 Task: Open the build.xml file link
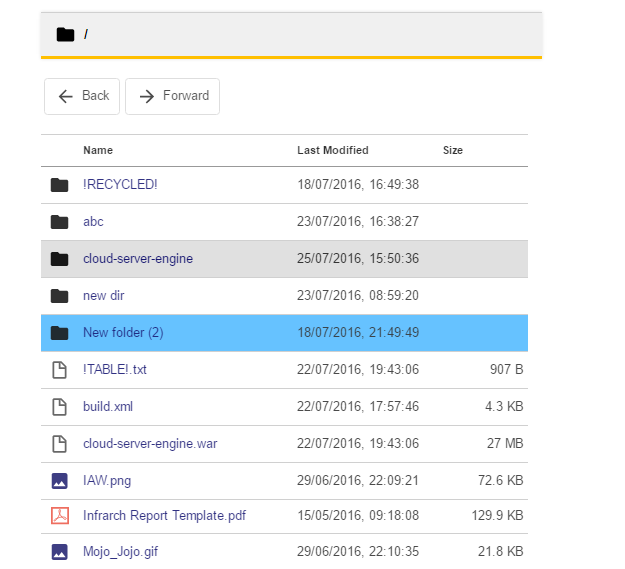(108, 406)
